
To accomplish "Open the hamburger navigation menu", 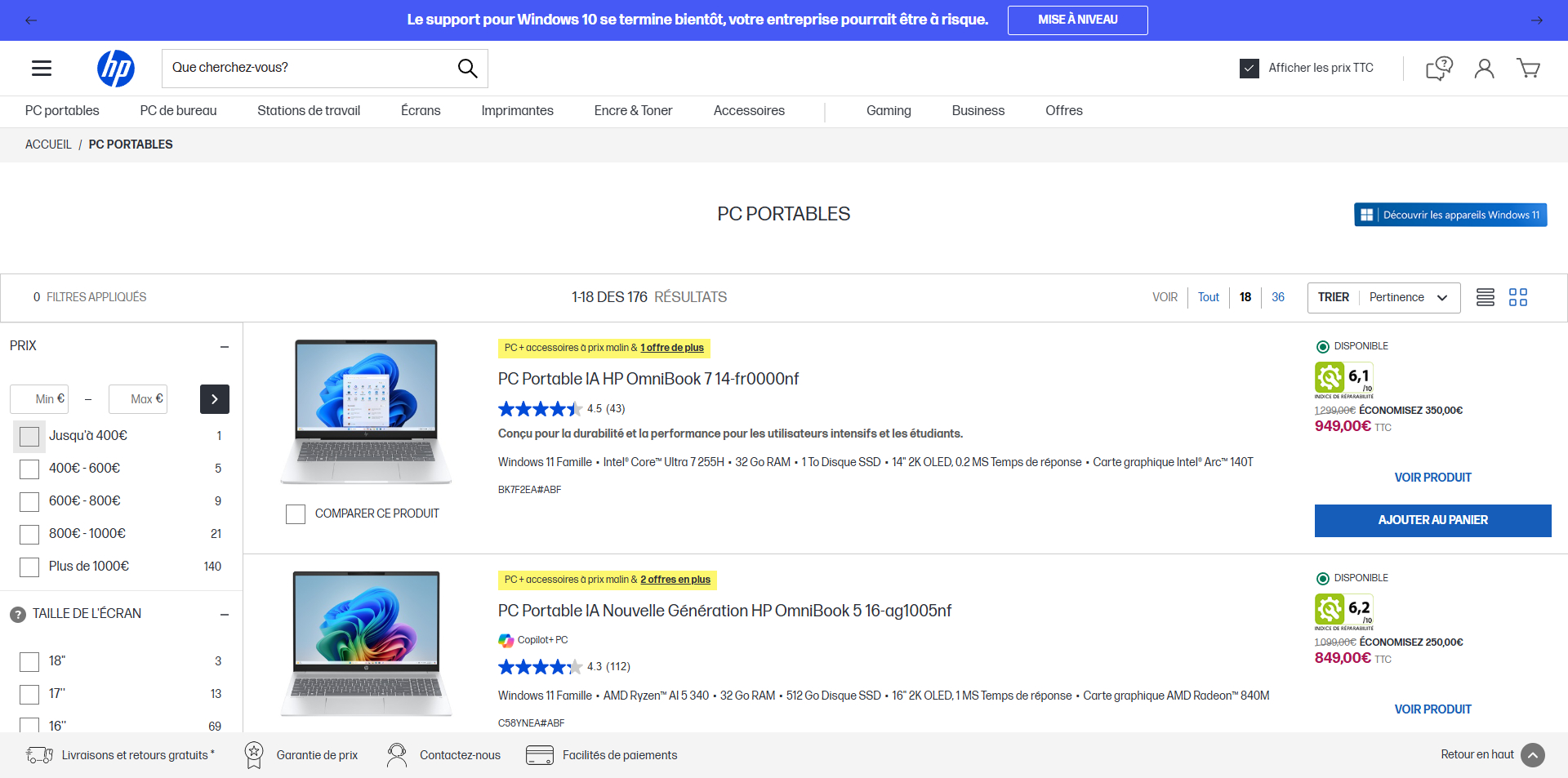I will pos(42,68).
